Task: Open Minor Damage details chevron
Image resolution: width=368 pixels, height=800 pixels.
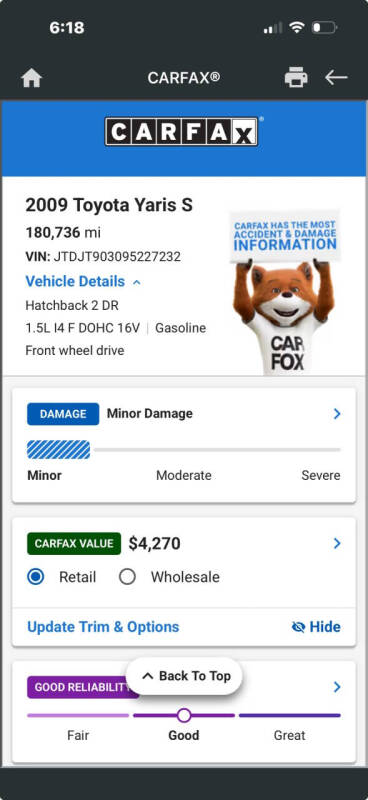Action: pos(337,414)
